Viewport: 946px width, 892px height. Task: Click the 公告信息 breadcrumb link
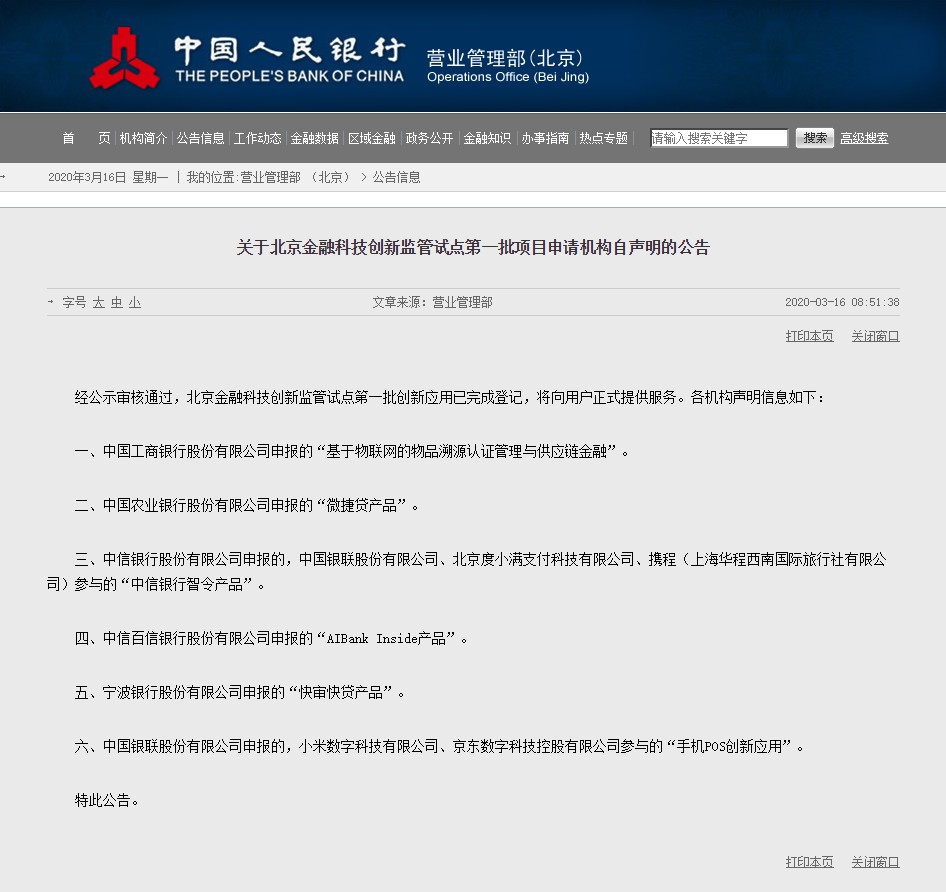pyautogui.click(x=396, y=177)
